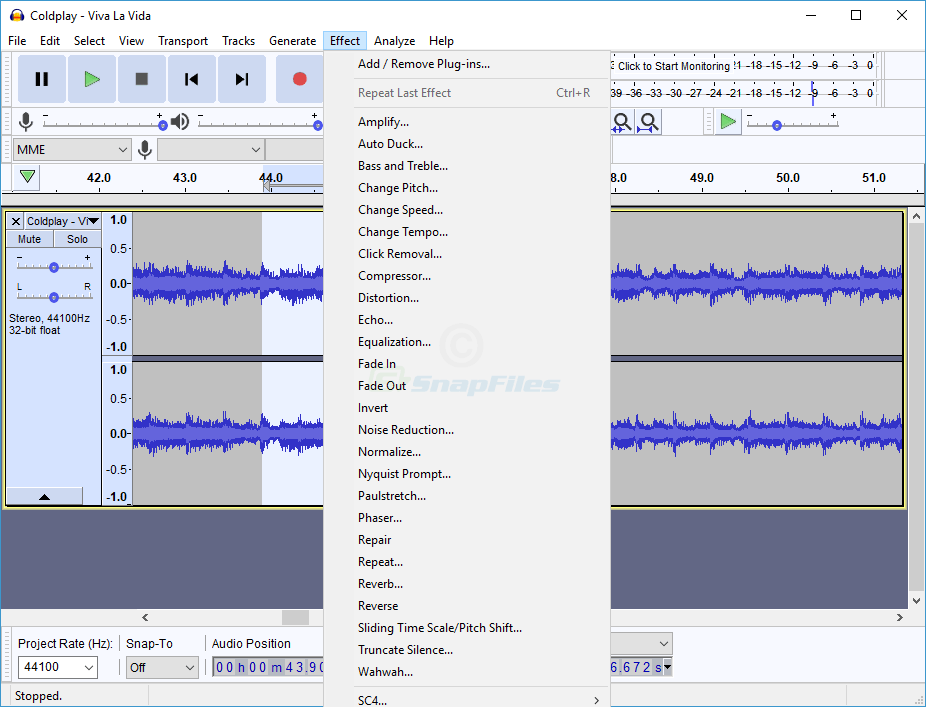This screenshot has width=926, height=707.
Task: Select Noise Reduction from the Effect menu
Action: [406, 429]
